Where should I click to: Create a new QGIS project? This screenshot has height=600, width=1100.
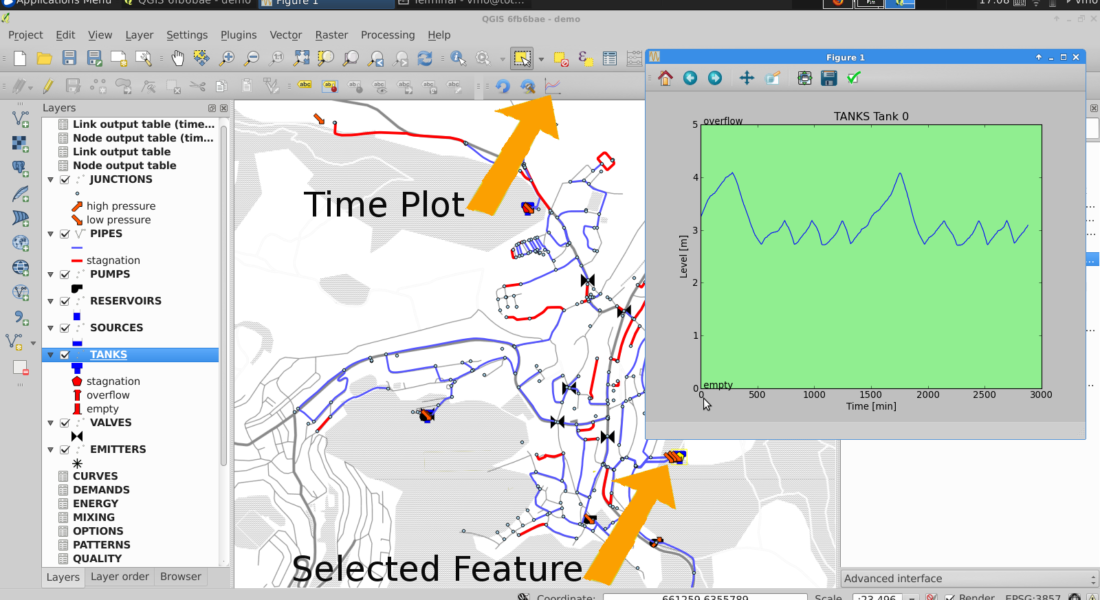pyautogui.click(x=20, y=59)
